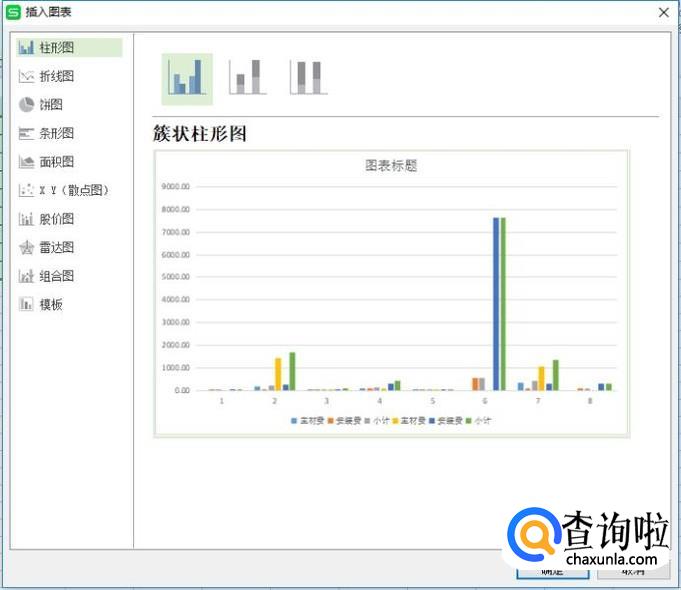Click category label 6 on horizontal axis
Screen dimensions: 681x590
click(485, 401)
